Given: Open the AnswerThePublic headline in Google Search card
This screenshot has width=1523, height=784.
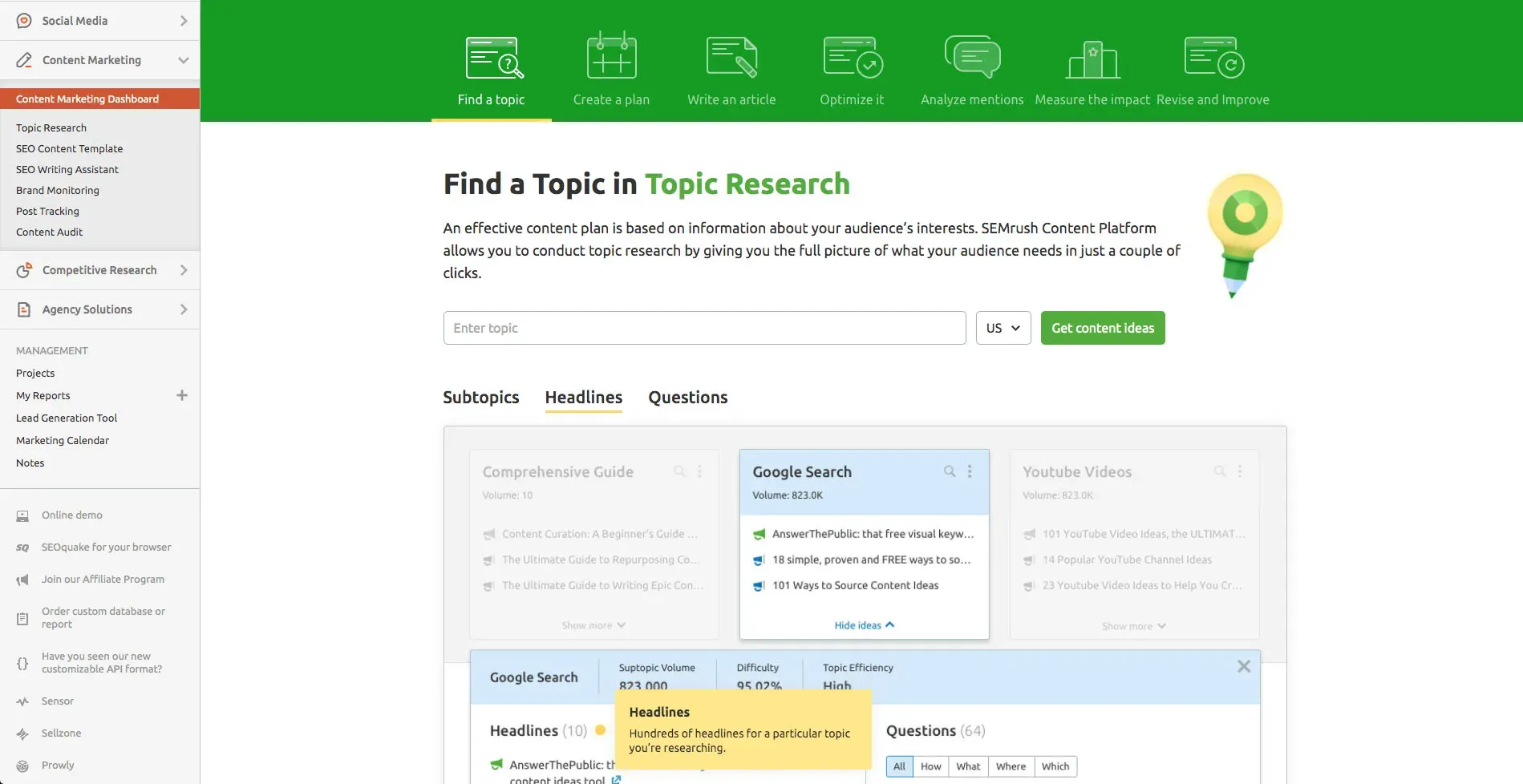Looking at the screenshot, I should pyautogui.click(x=873, y=534).
